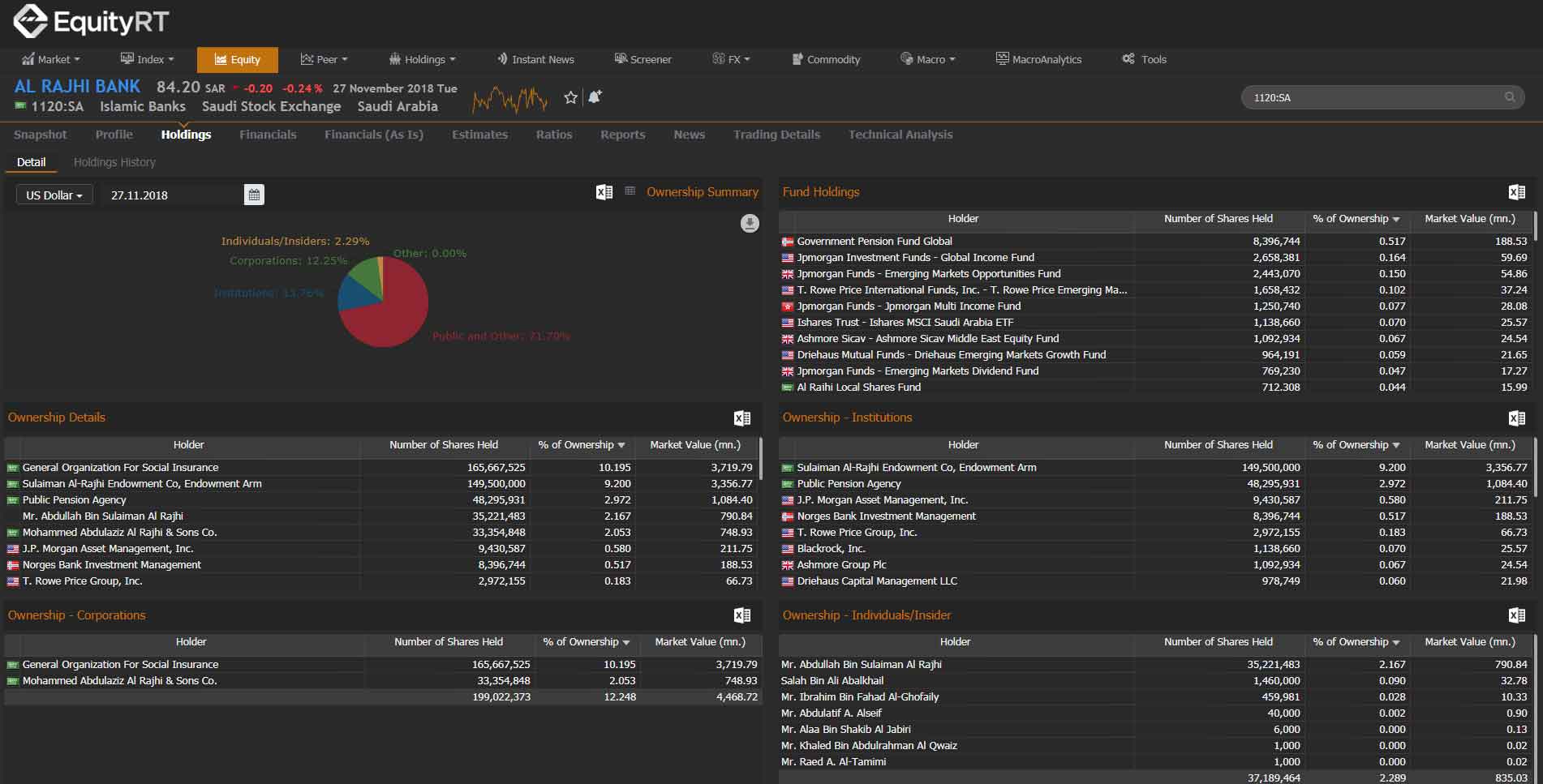Set a price alert bell icon
This screenshot has width=1543, height=784.
[595, 97]
